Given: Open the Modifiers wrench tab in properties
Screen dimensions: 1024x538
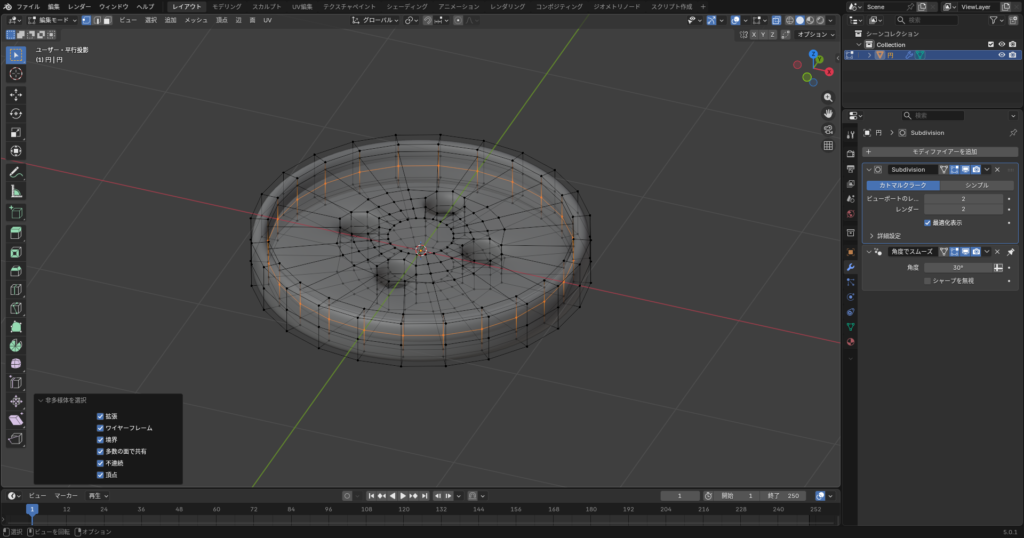Looking at the screenshot, I should coord(850,267).
